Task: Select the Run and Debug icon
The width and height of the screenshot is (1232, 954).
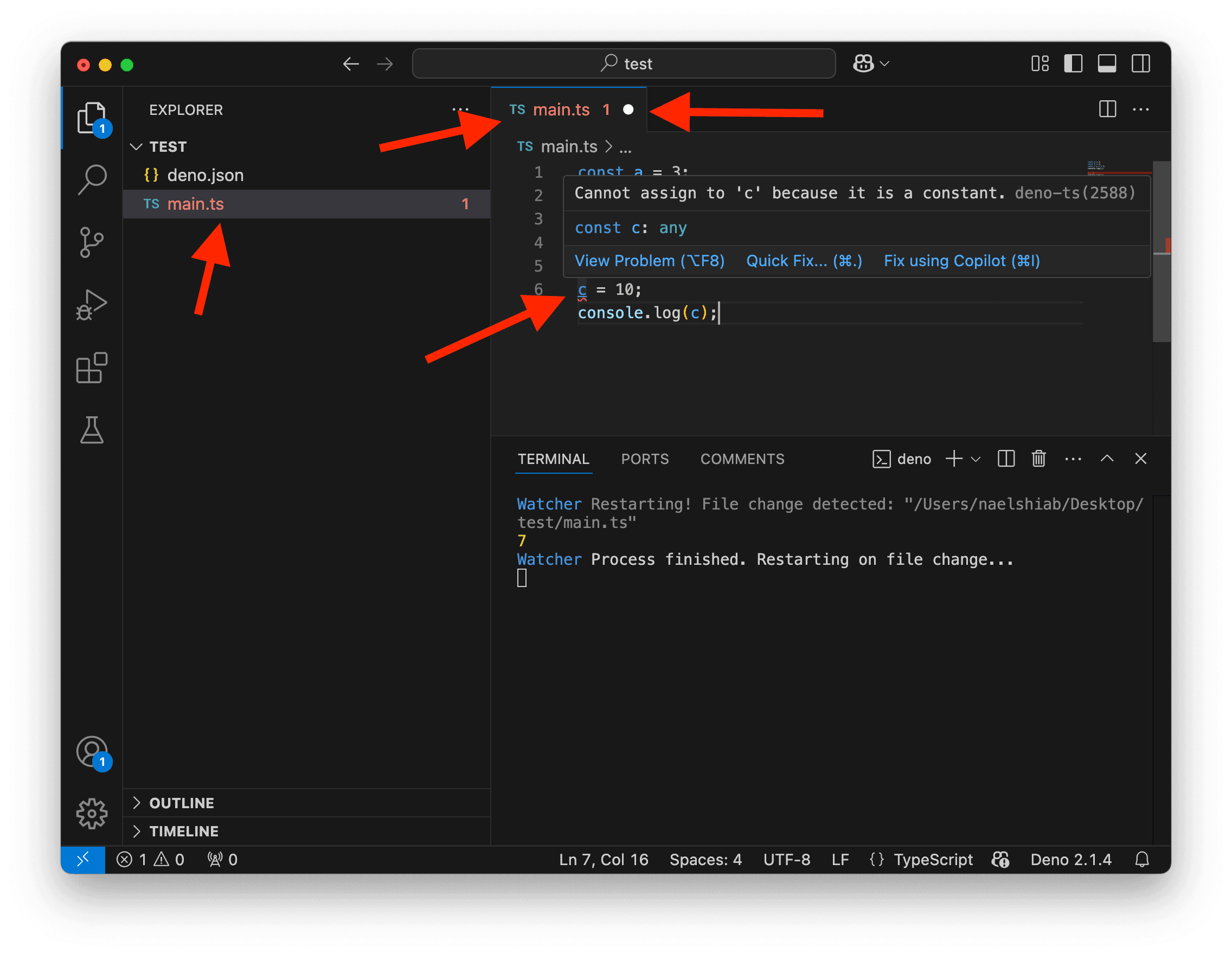Action: click(92, 305)
